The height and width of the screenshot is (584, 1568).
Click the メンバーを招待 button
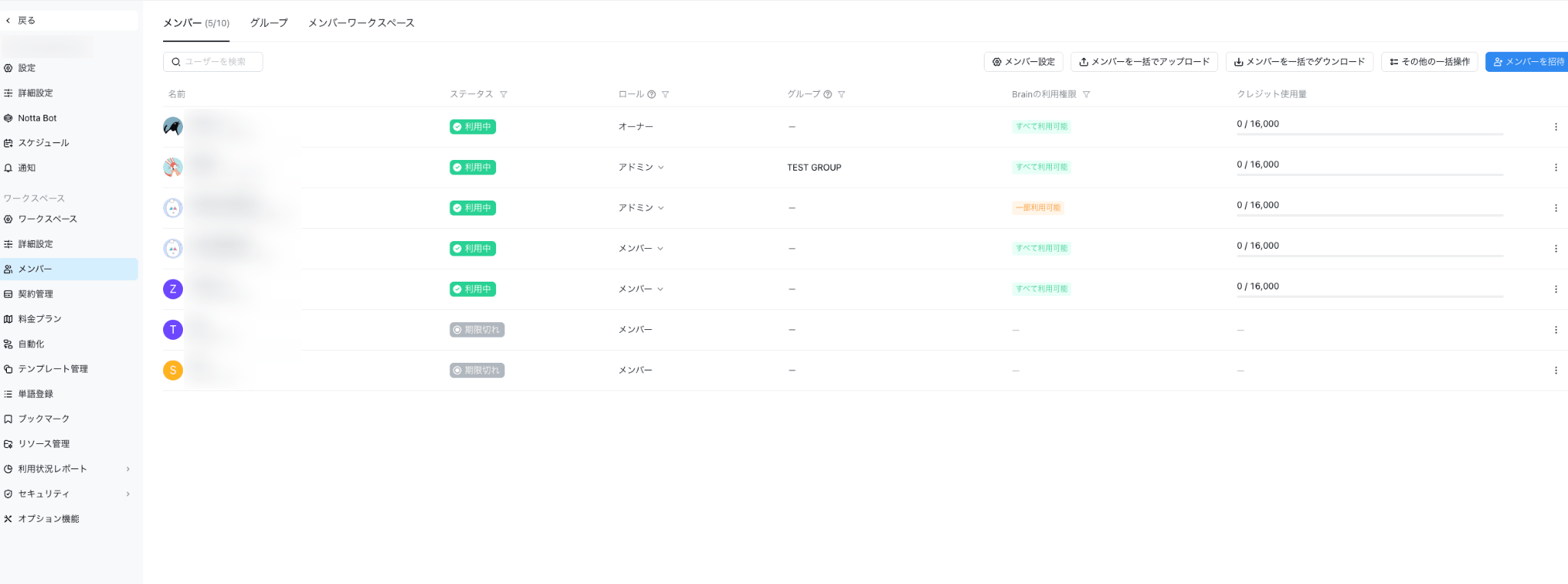pos(1527,62)
